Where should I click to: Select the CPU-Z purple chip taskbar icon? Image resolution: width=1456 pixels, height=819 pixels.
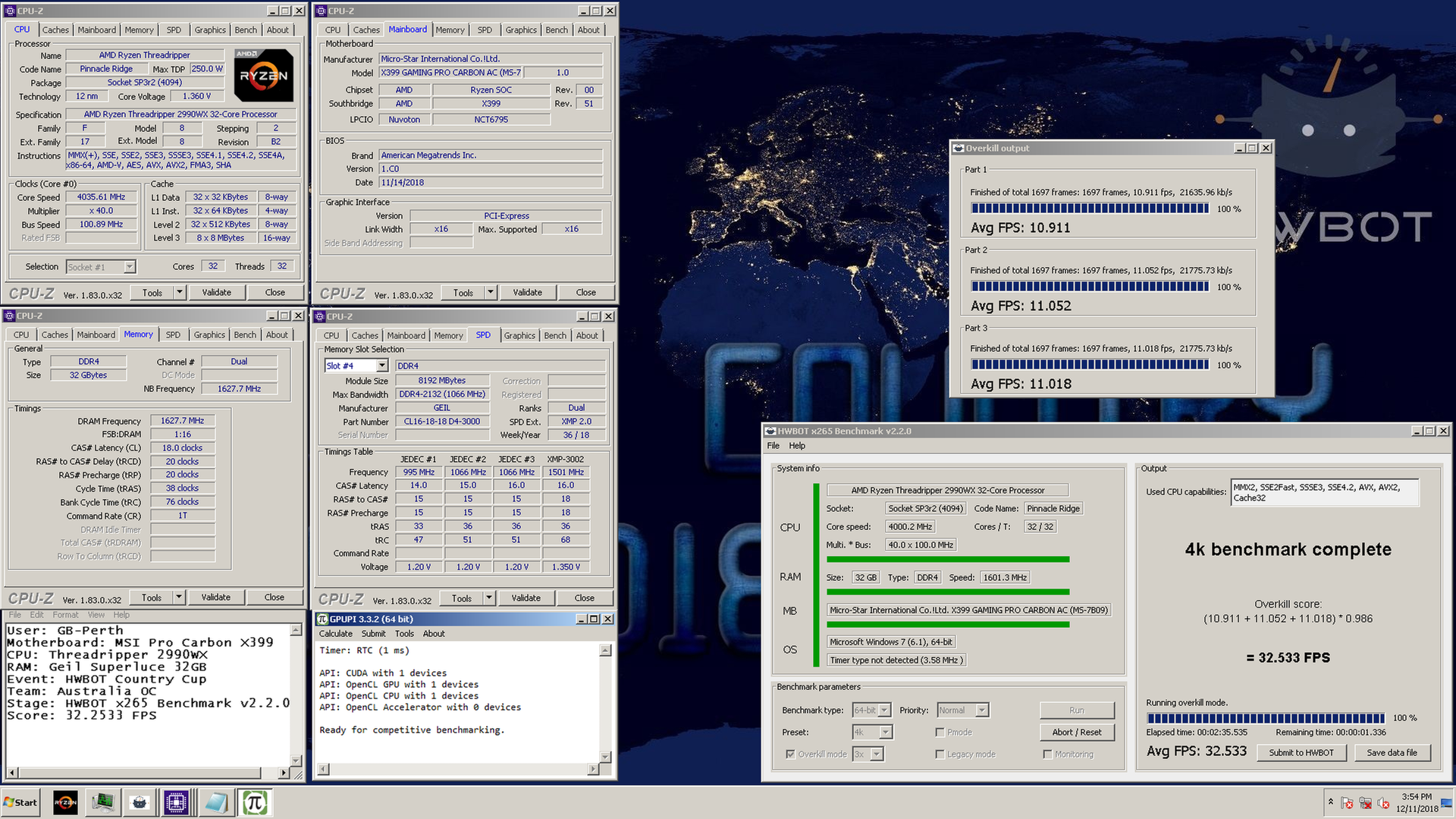(x=177, y=802)
